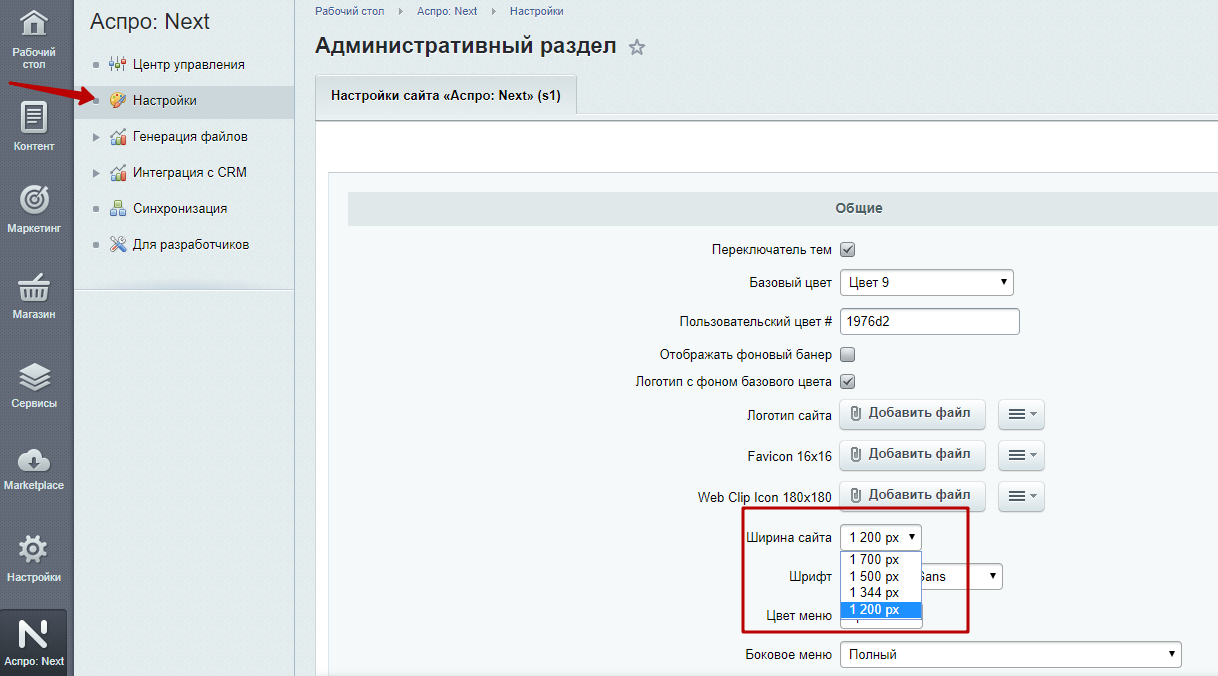Click the Генерация файлов chart icon
This screenshot has width=1218, height=676.
click(x=117, y=137)
